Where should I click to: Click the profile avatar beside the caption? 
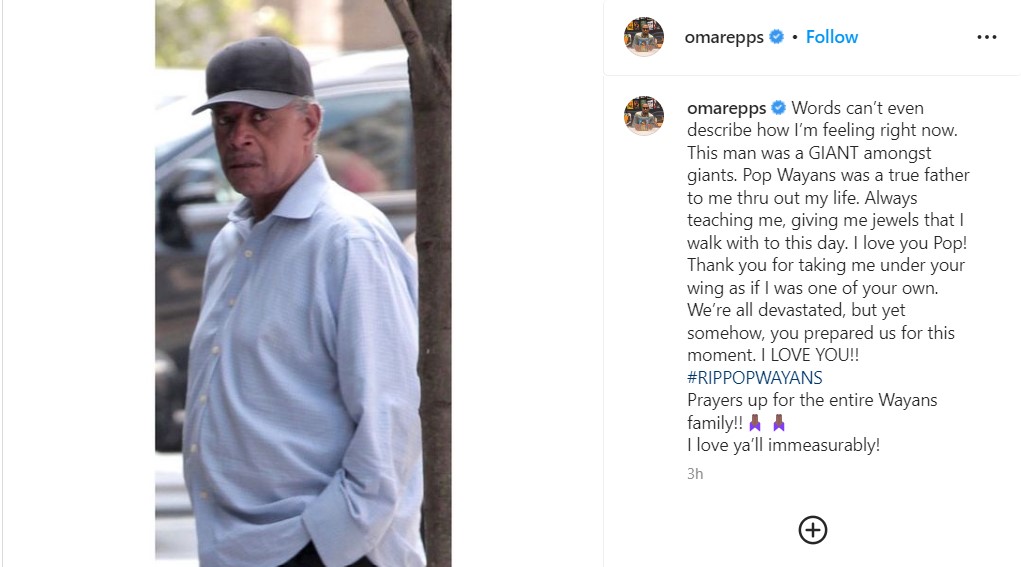(x=644, y=115)
